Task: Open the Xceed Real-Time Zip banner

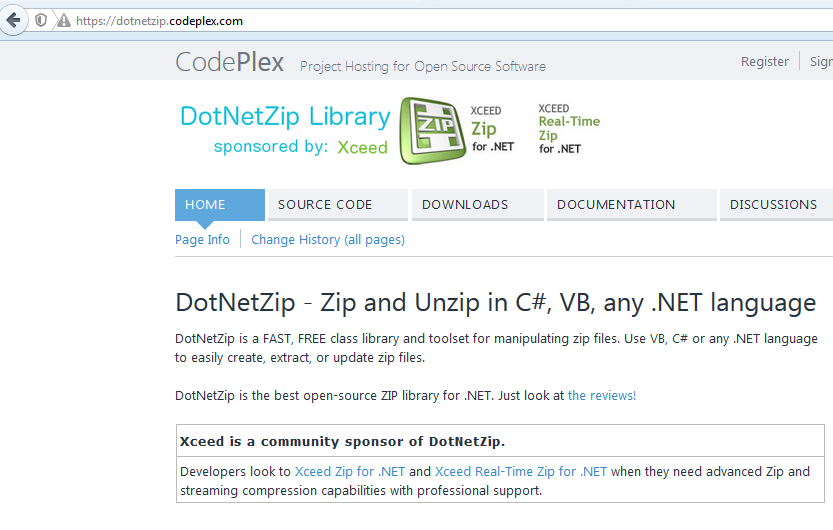Action: [x=569, y=129]
